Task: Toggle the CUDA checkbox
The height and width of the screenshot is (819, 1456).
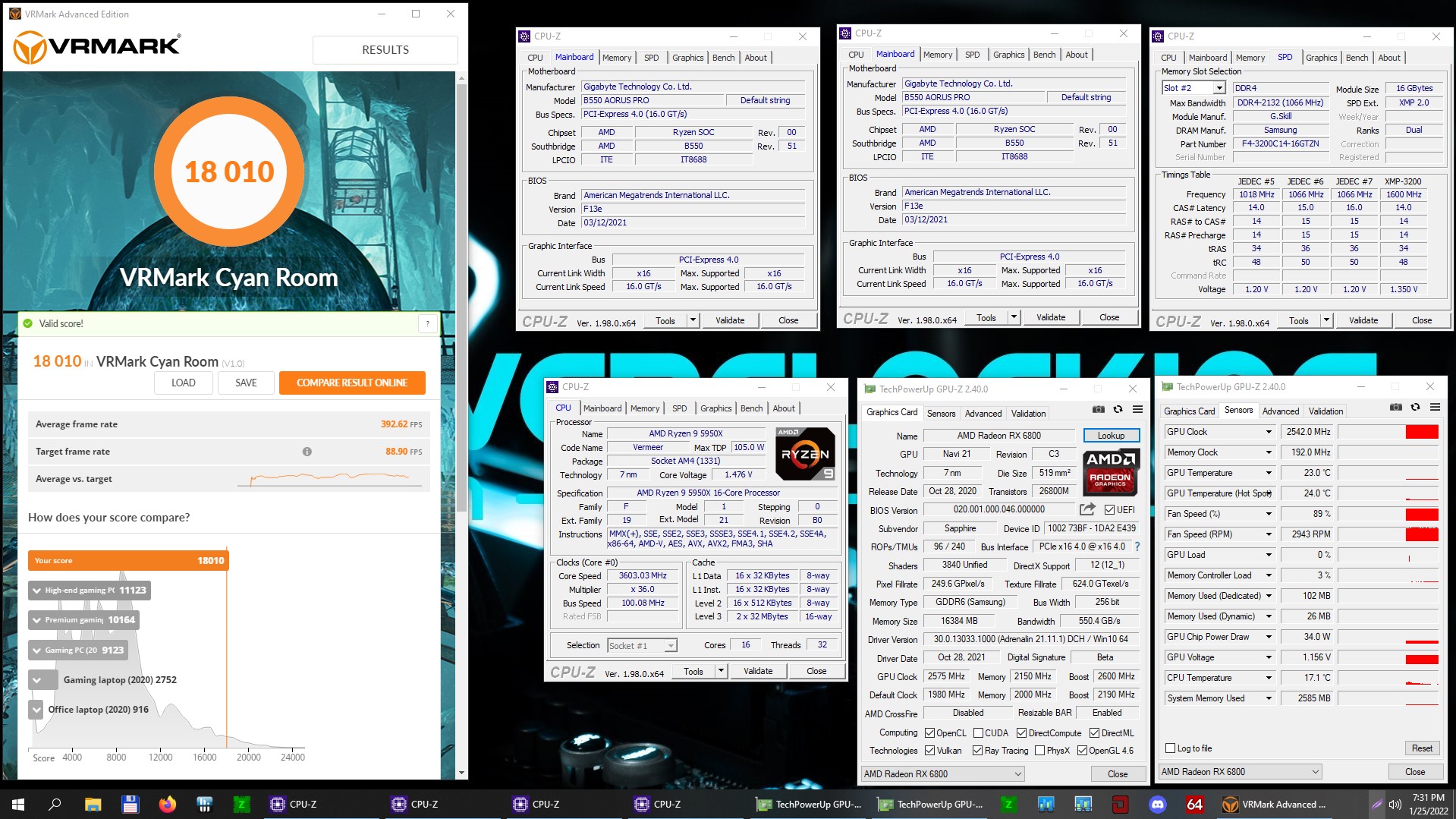Action: (x=978, y=732)
